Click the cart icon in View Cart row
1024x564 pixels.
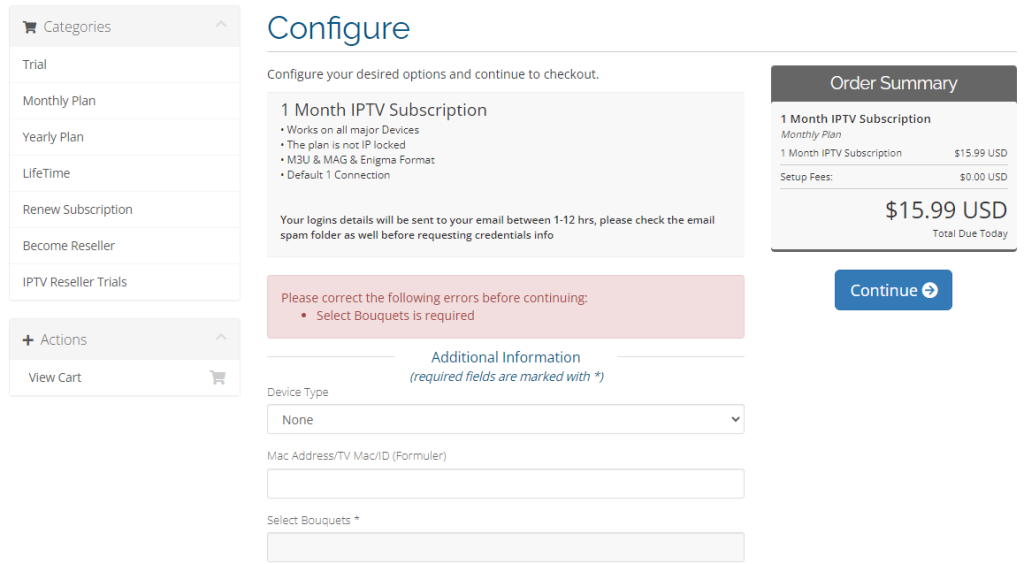pos(217,377)
